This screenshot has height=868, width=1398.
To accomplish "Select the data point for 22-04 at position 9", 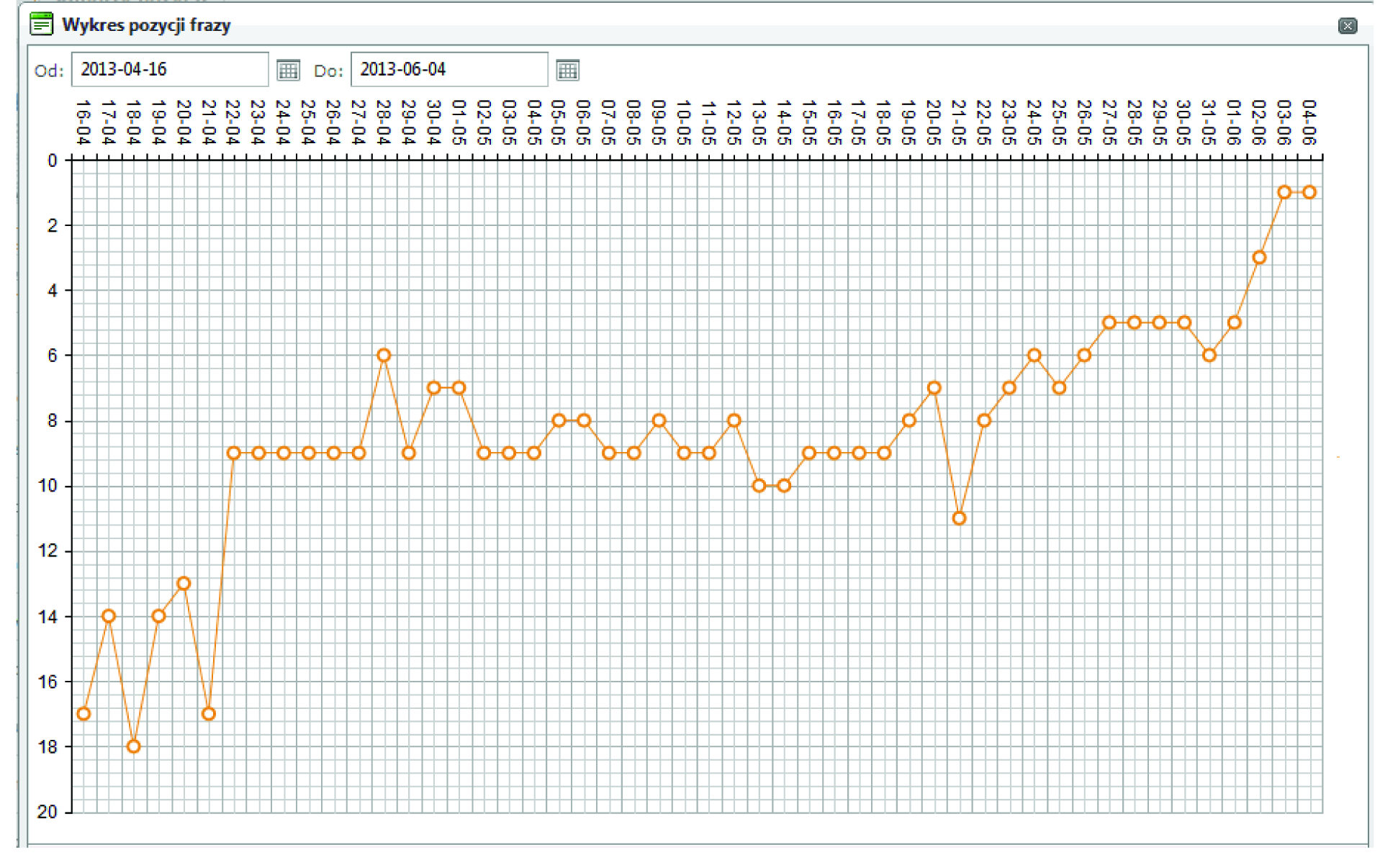I will pos(233,453).
